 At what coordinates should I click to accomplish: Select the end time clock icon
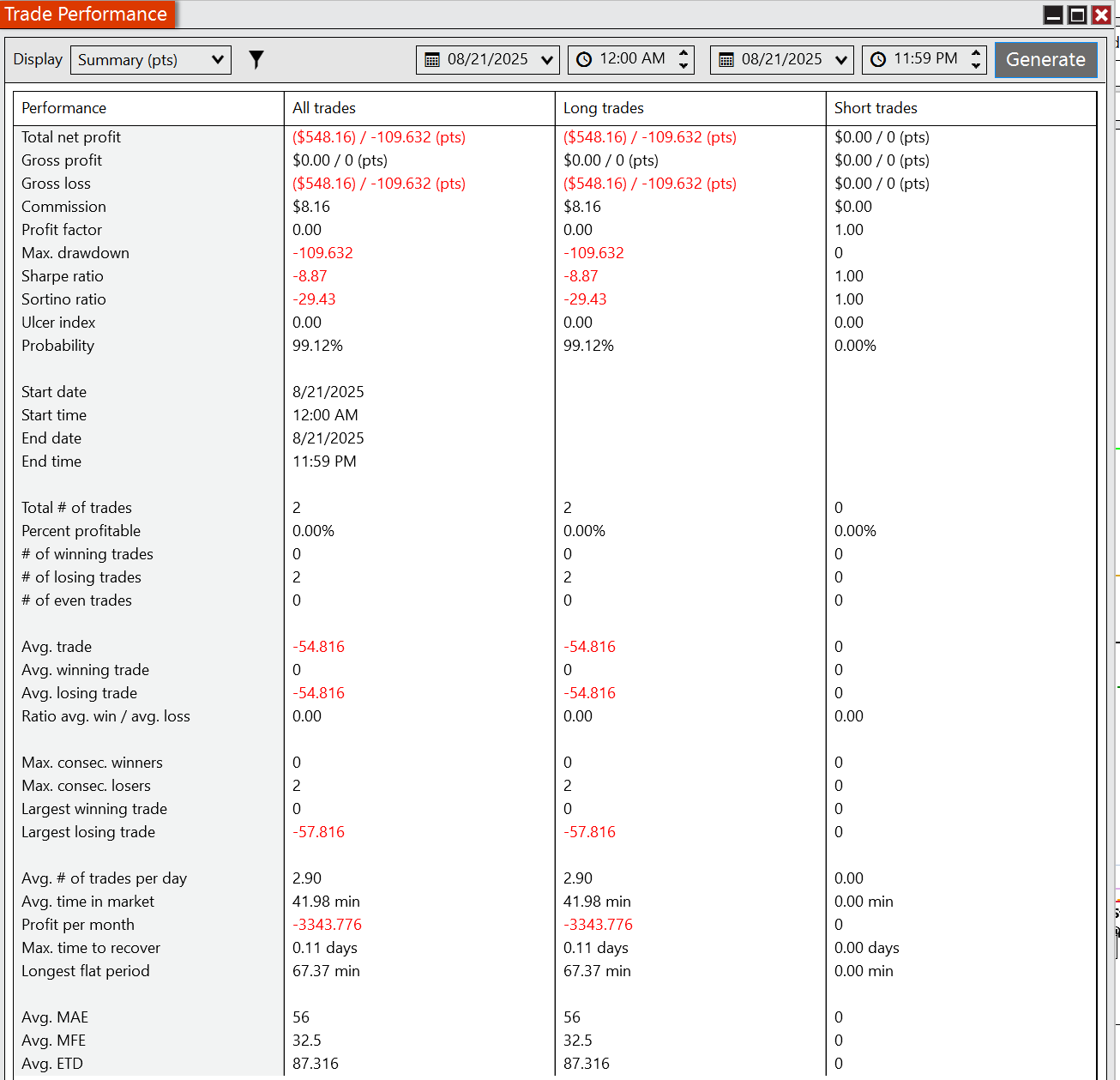tap(878, 60)
